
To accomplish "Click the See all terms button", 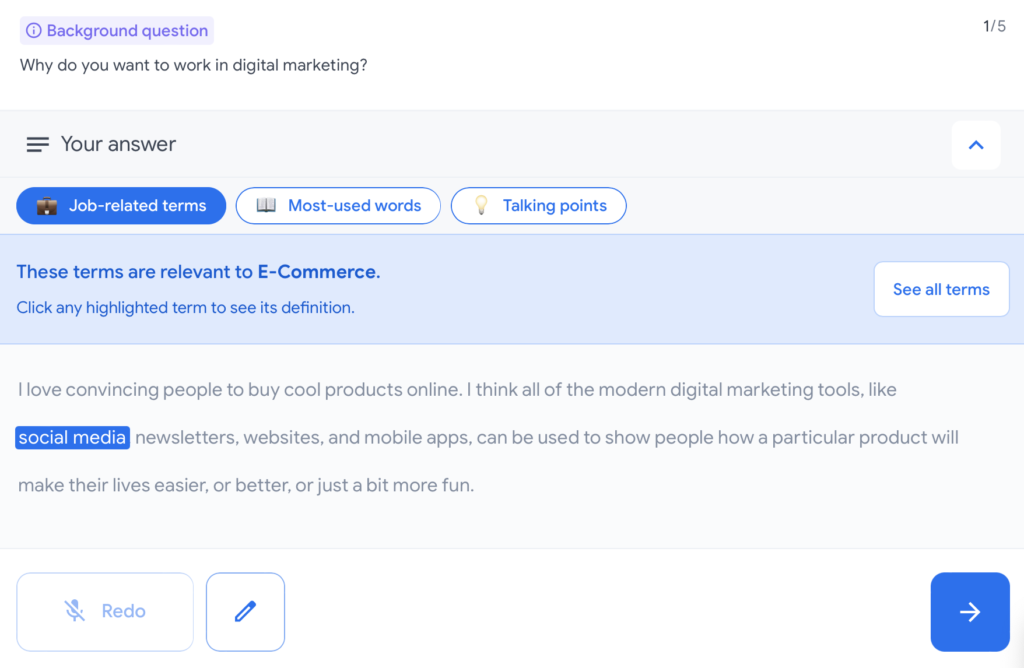I will click(941, 289).
